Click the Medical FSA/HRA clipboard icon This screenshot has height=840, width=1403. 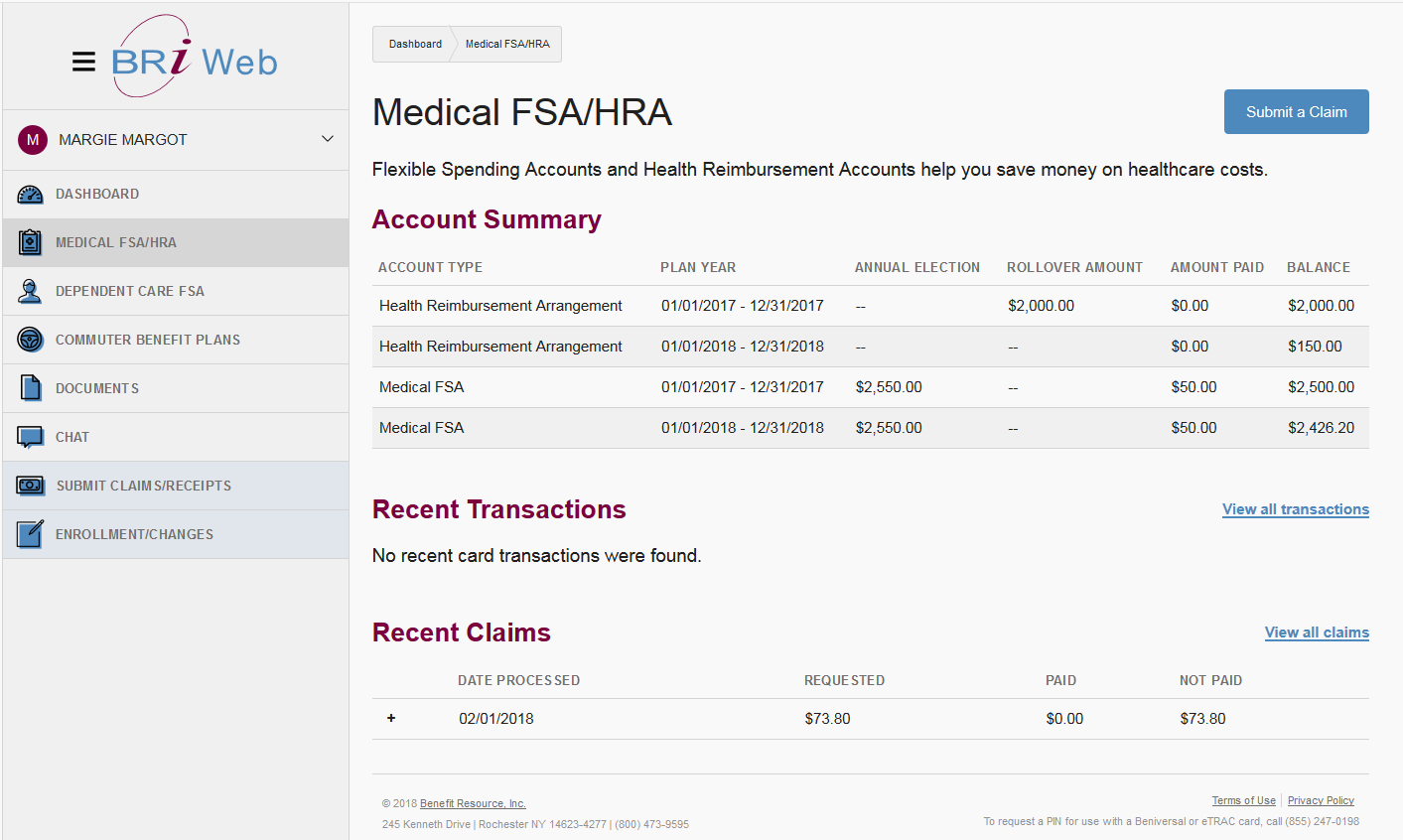pyautogui.click(x=31, y=242)
